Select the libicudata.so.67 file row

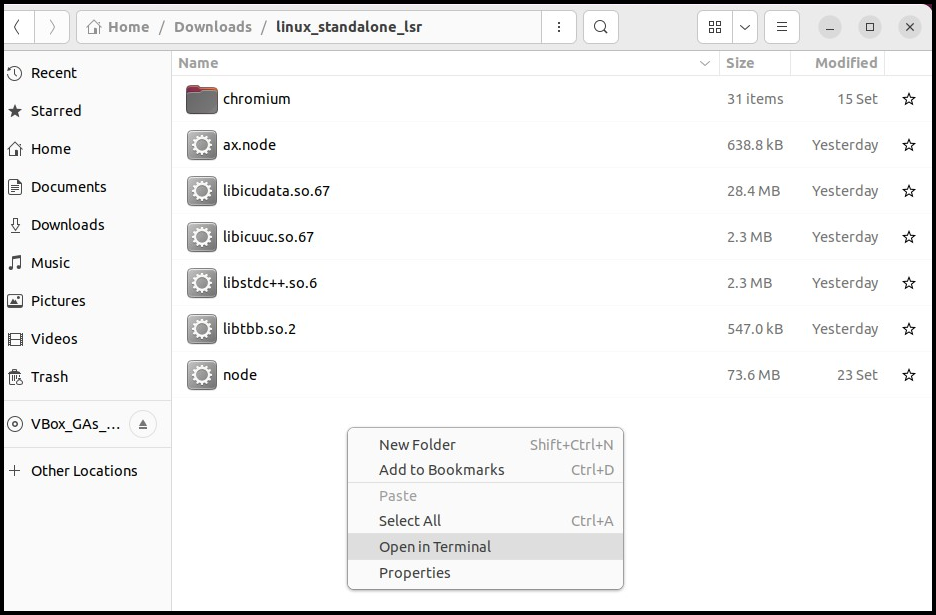coord(276,191)
